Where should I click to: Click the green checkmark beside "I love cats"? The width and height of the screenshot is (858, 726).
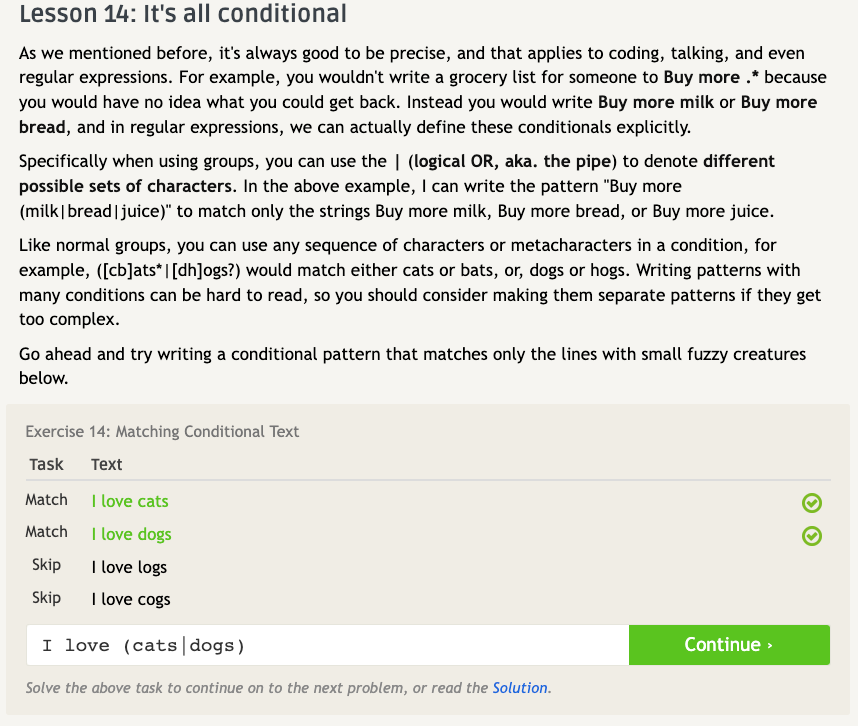click(x=812, y=503)
